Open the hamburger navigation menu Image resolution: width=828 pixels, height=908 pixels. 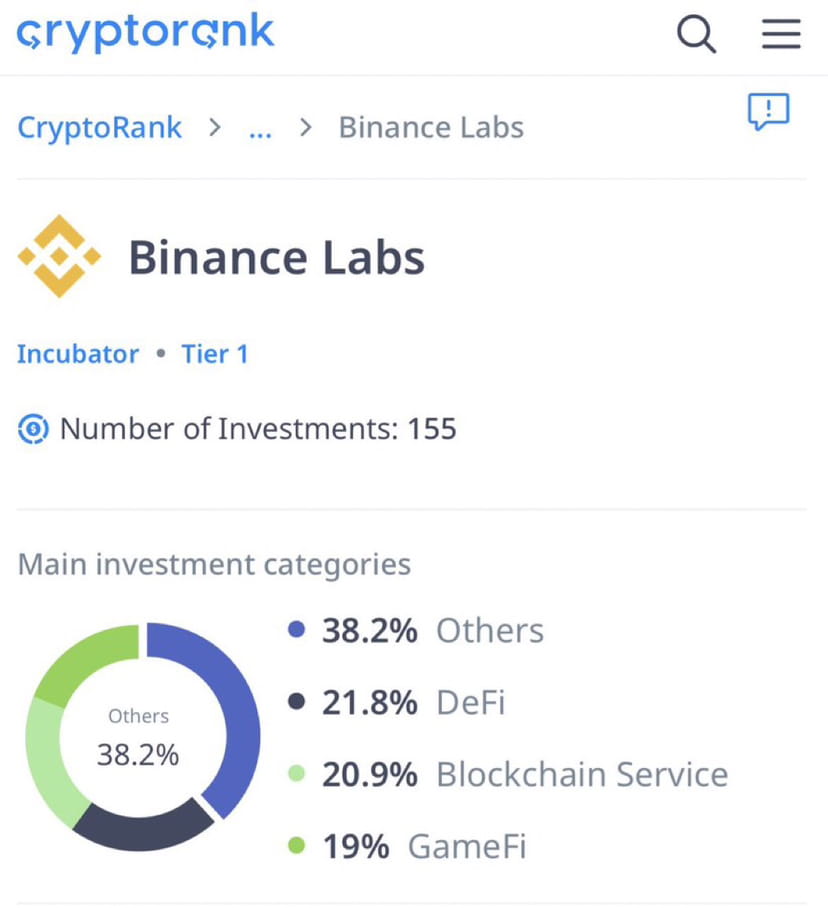781,33
